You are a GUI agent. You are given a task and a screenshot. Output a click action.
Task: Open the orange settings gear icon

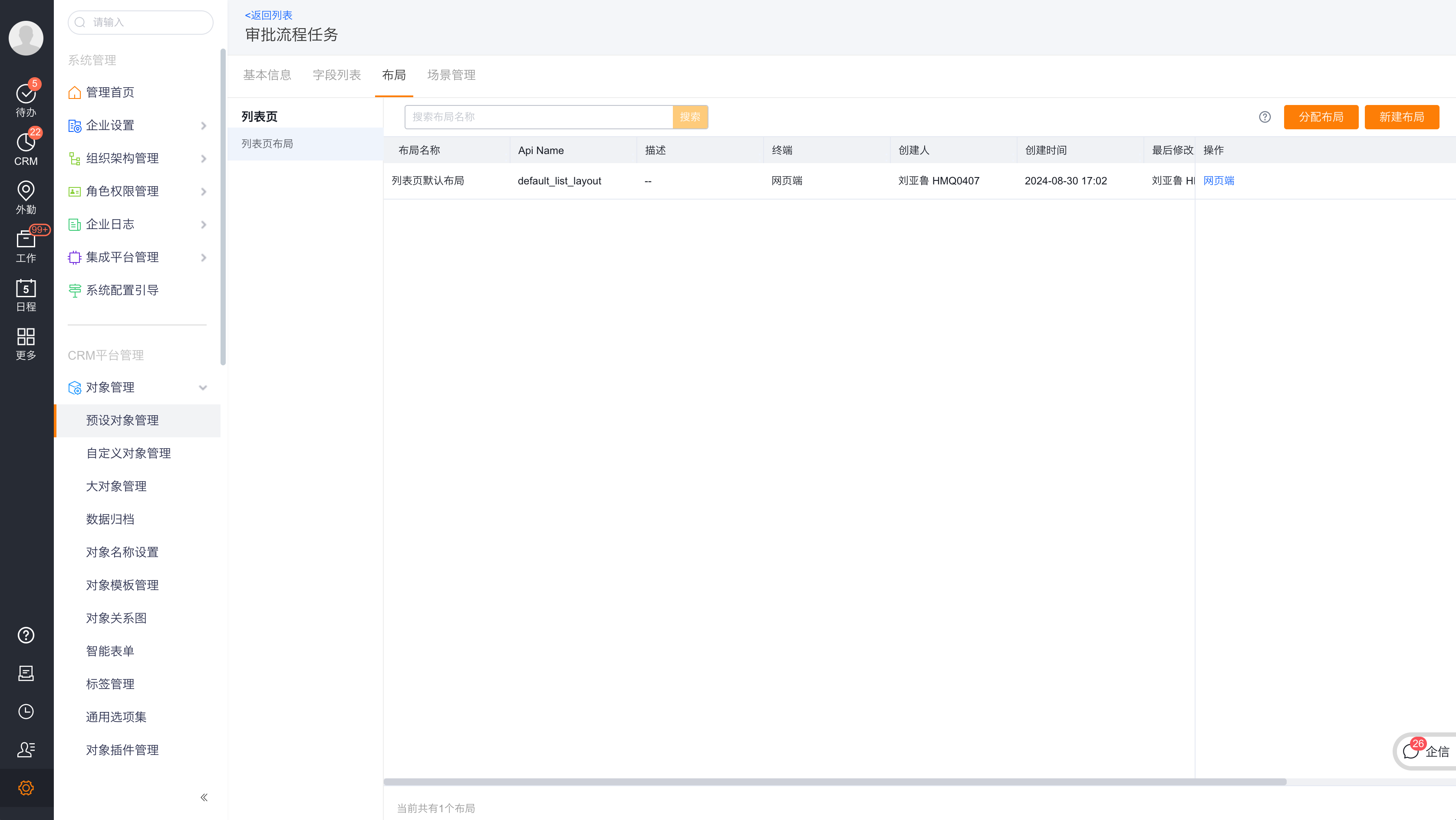click(26, 787)
